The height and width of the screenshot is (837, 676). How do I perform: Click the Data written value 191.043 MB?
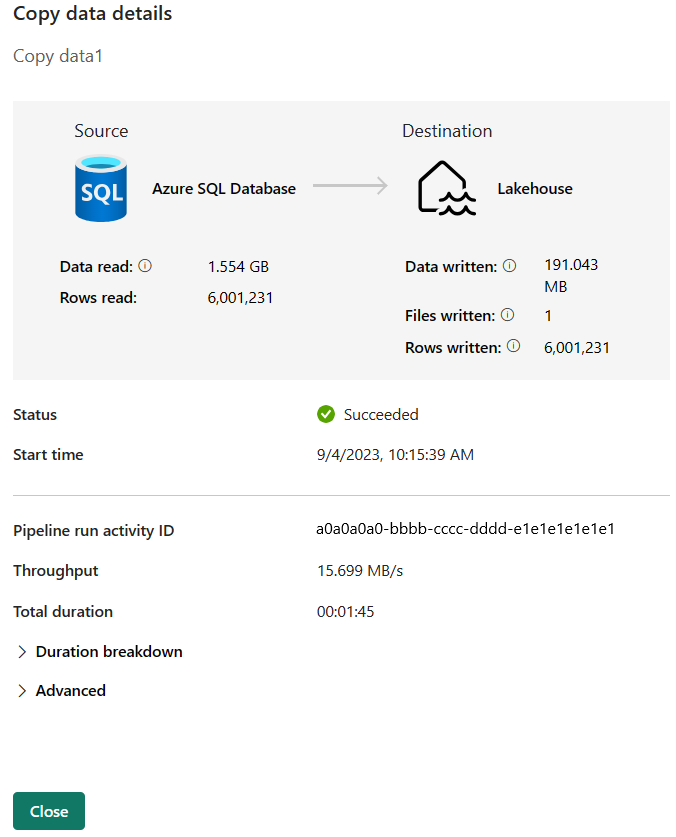[x=571, y=275]
